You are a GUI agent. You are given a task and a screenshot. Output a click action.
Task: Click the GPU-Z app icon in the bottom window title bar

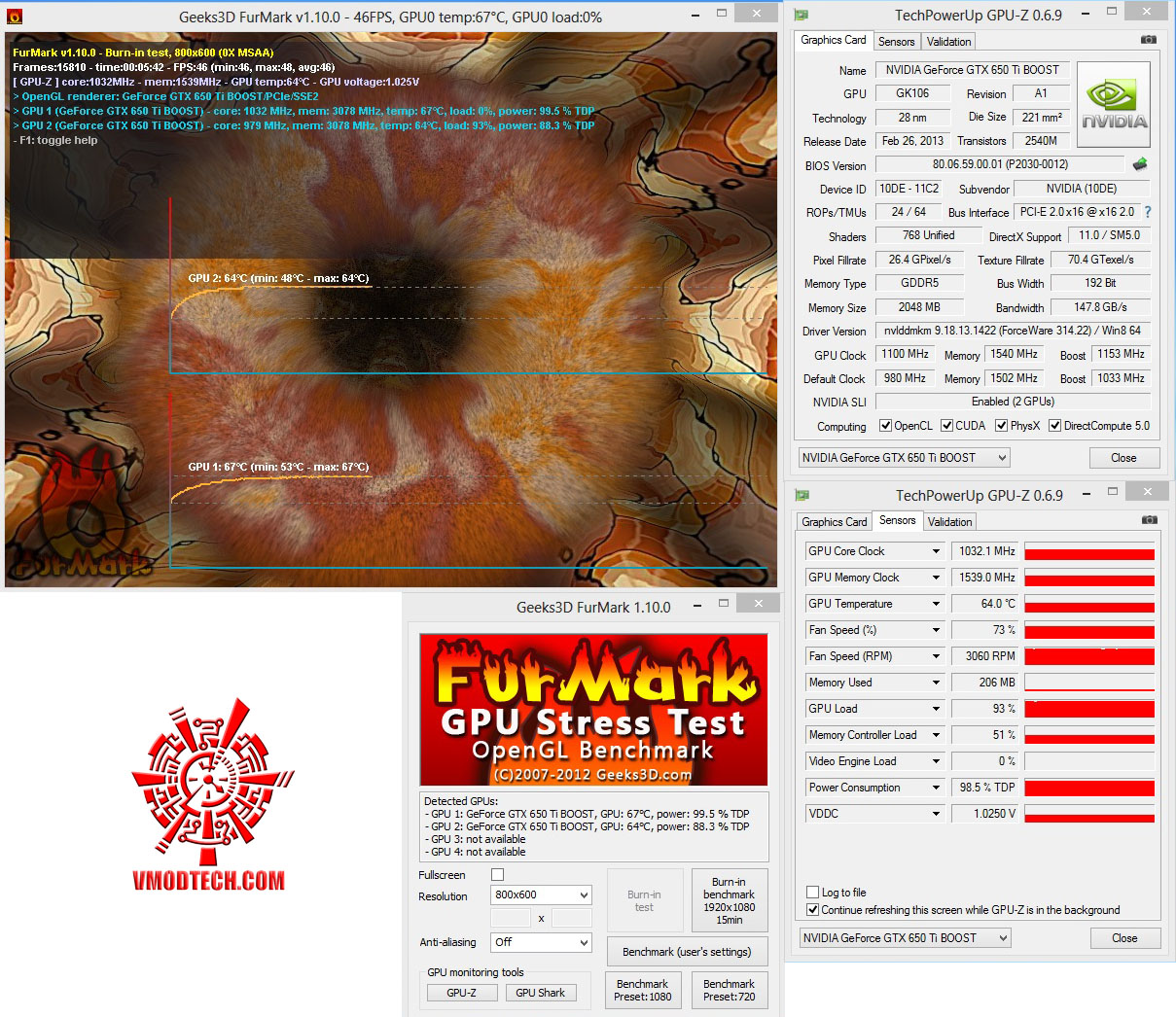point(802,495)
